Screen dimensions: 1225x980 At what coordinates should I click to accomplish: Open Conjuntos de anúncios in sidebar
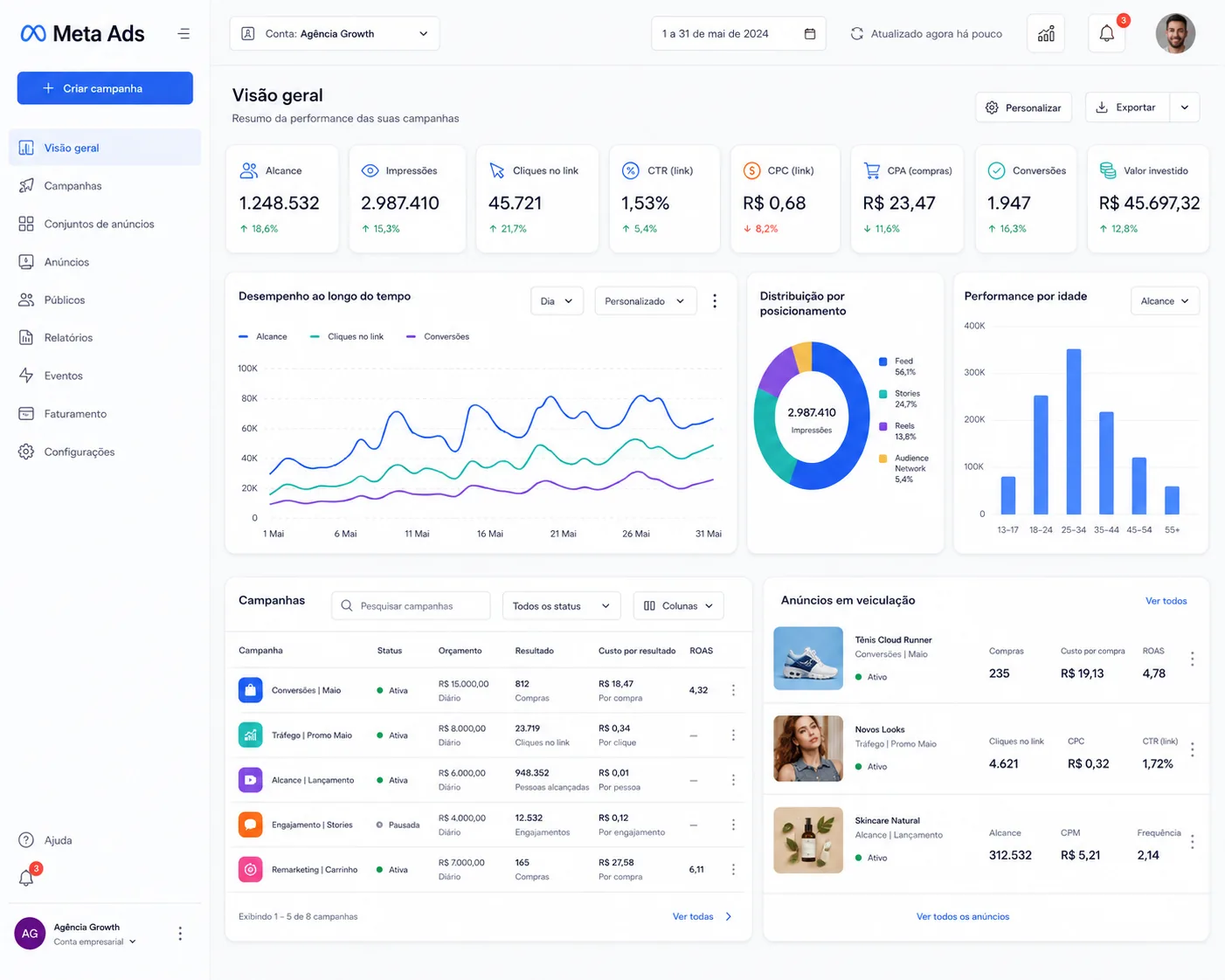click(105, 224)
